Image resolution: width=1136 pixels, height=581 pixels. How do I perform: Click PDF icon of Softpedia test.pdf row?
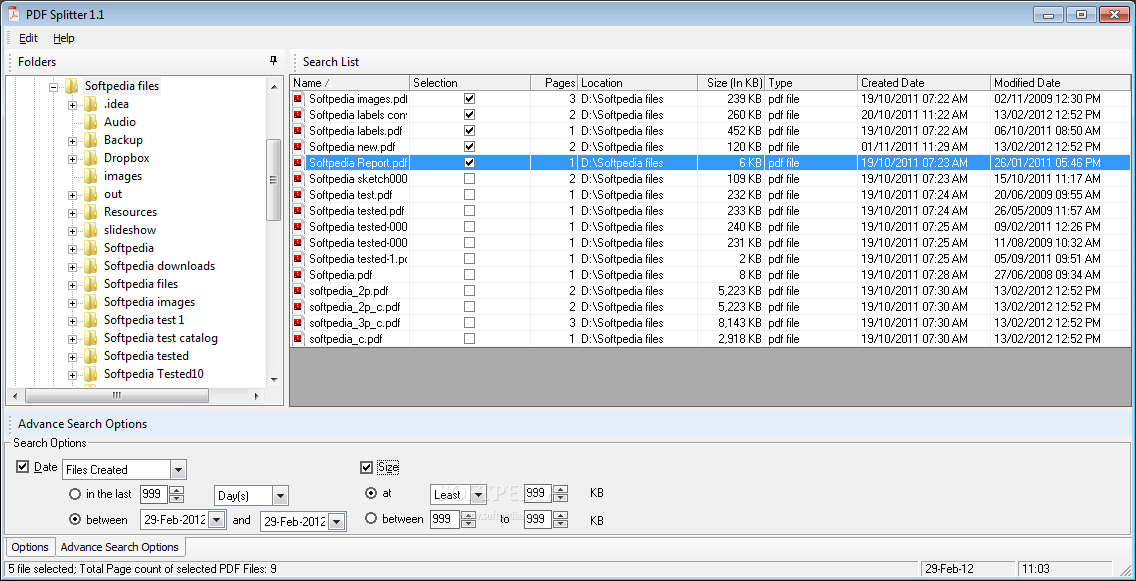coord(298,194)
